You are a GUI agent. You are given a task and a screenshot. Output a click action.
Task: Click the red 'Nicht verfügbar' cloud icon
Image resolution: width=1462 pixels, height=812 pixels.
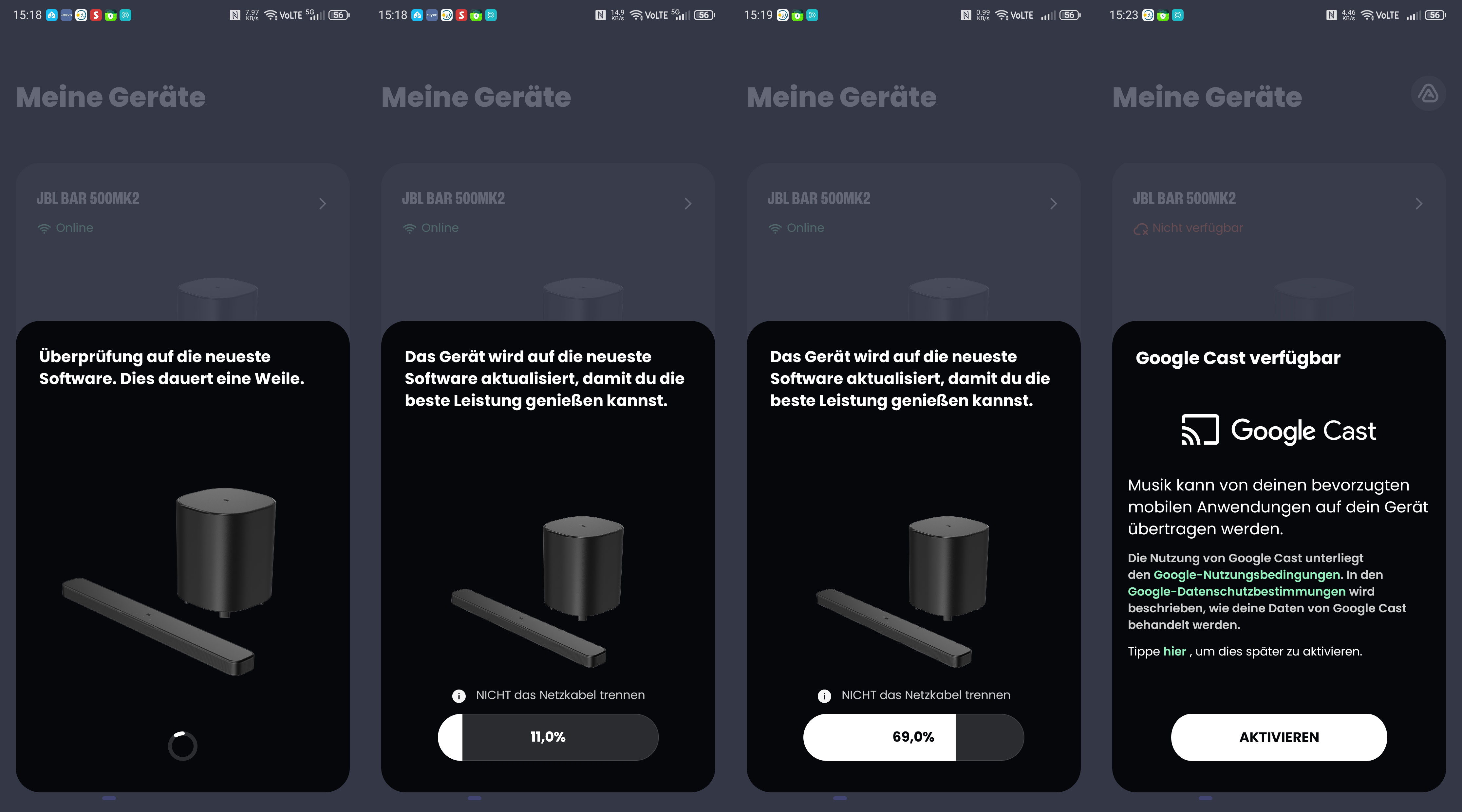(1140, 229)
